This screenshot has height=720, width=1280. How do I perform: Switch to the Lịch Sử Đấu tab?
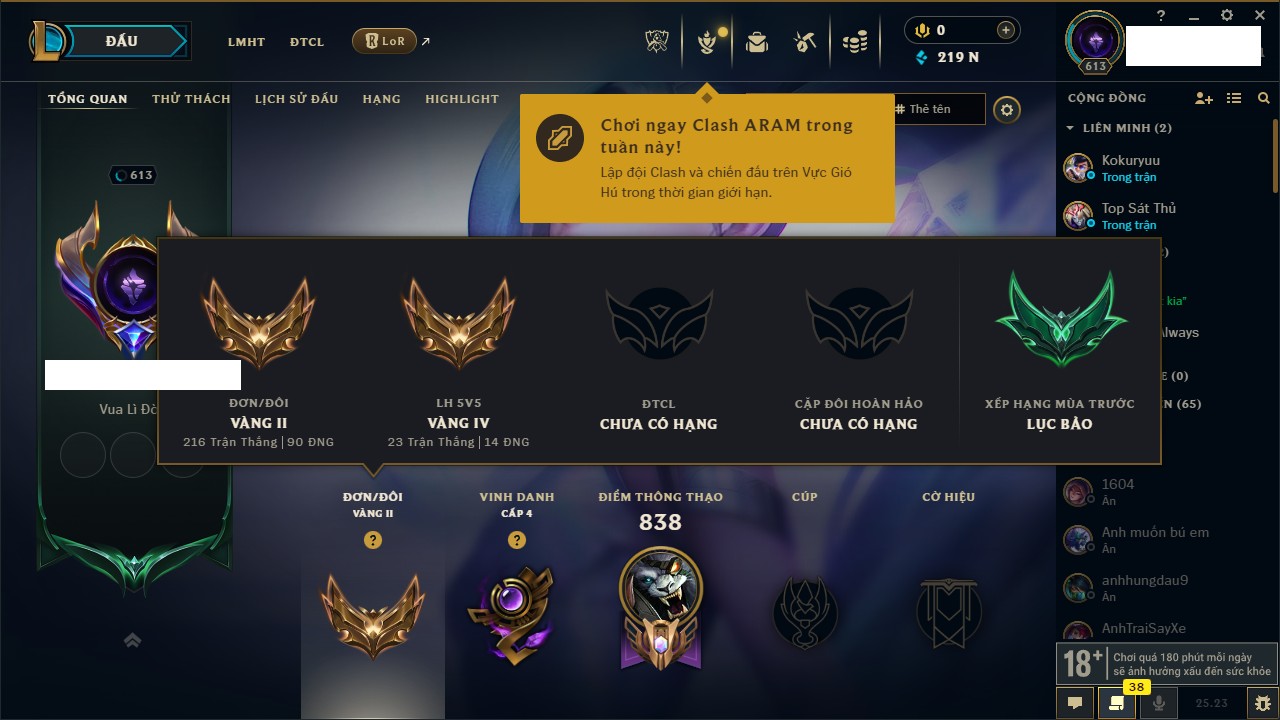coord(296,99)
